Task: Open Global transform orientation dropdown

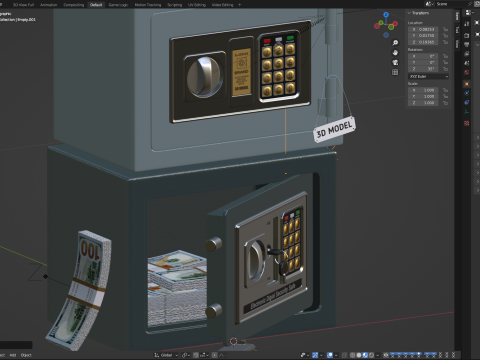Action: pos(166,355)
